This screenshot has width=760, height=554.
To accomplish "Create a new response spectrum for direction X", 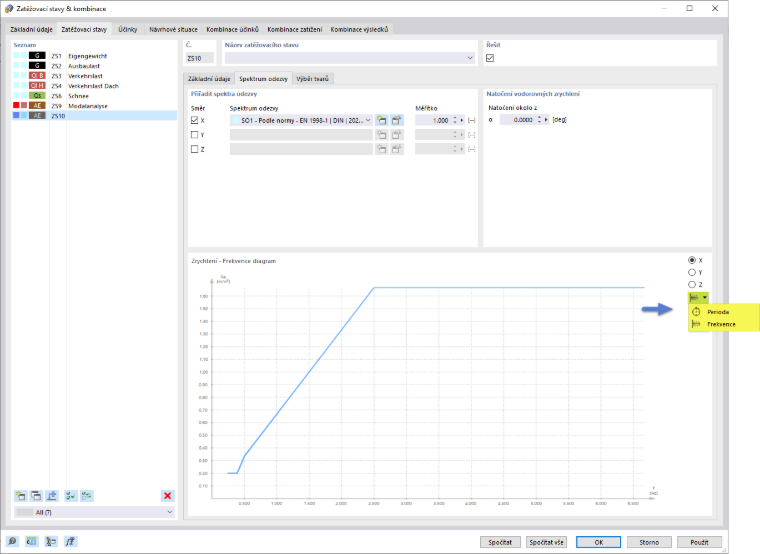I will point(382,120).
